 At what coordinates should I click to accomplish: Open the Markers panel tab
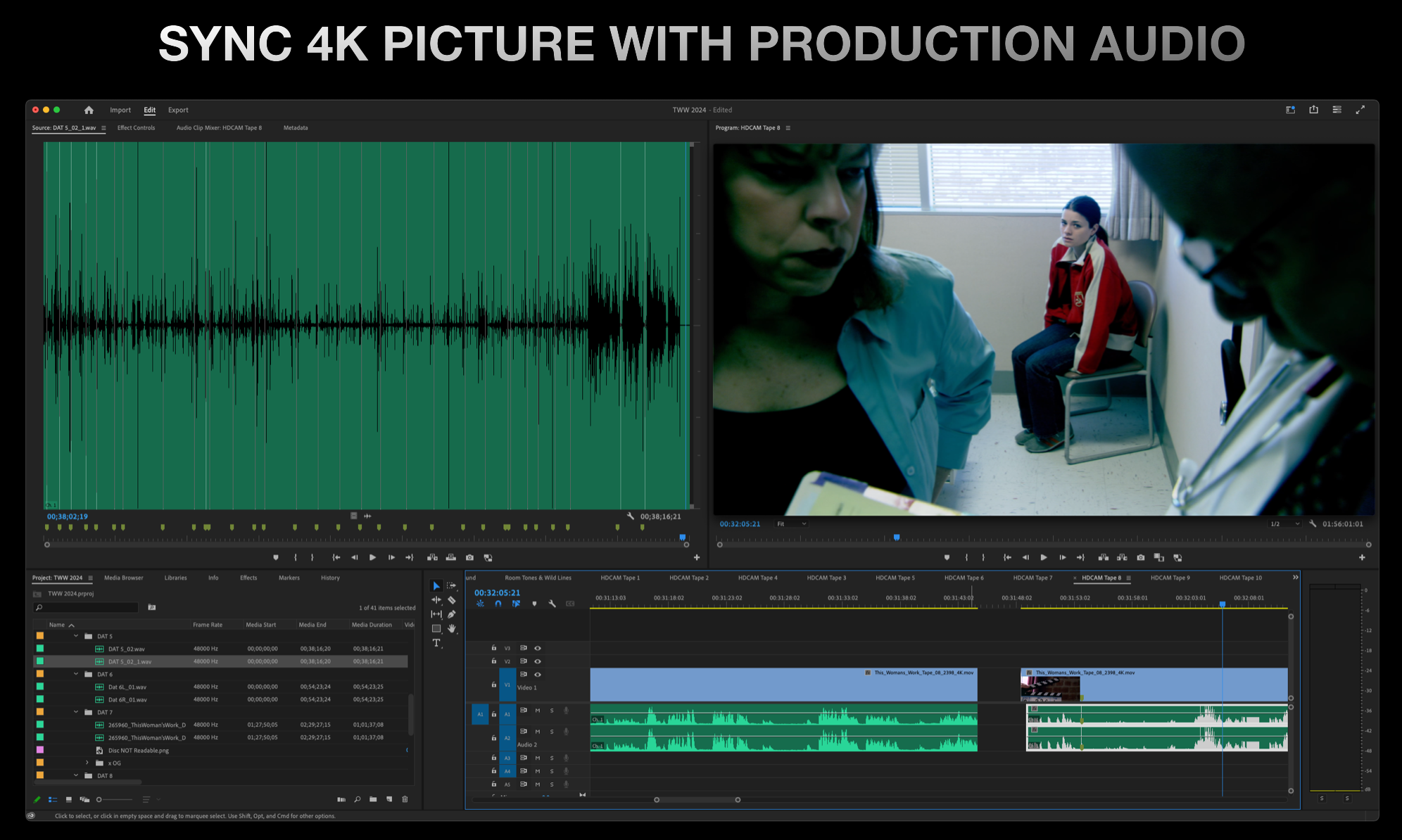point(289,578)
